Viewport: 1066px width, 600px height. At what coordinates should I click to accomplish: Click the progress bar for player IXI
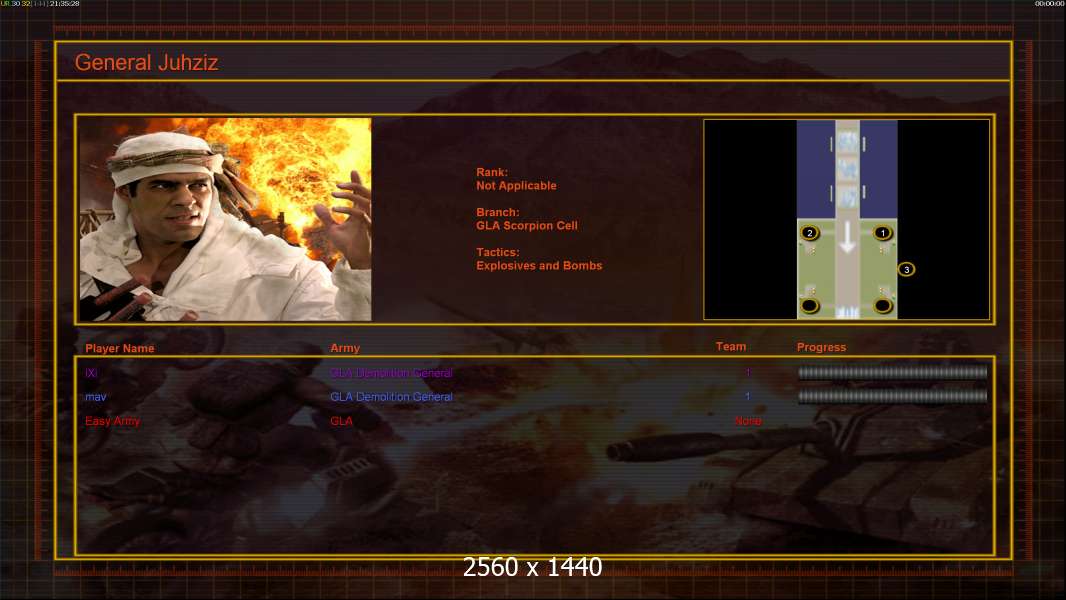(892, 372)
